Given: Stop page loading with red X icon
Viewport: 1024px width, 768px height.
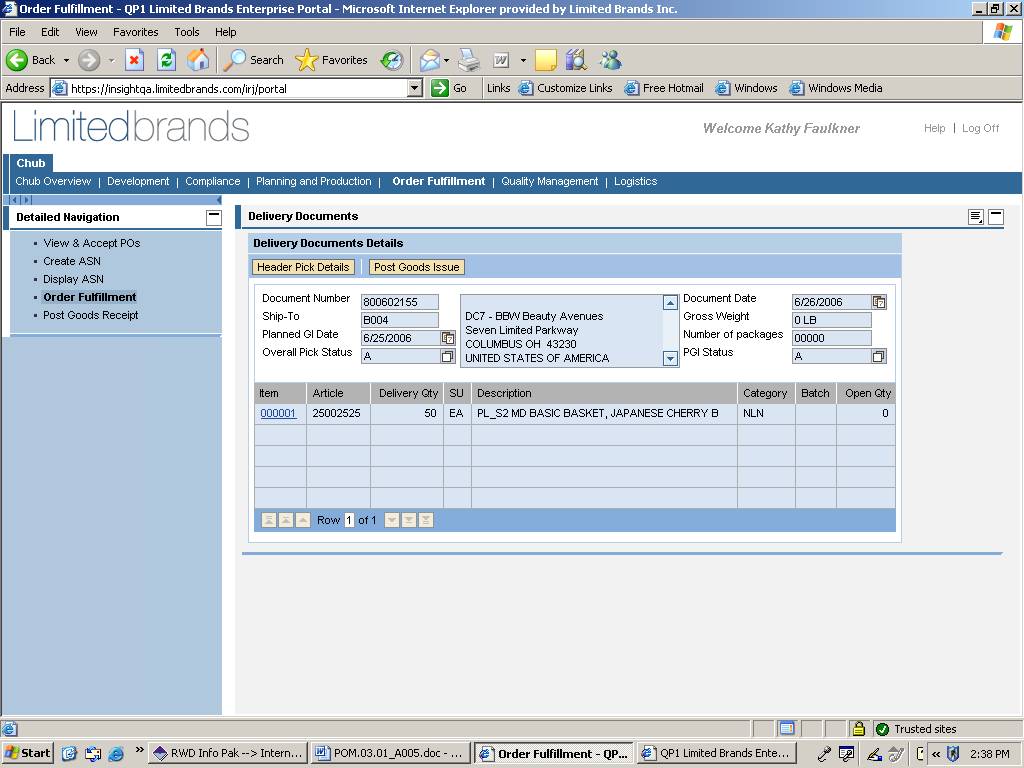Looking at the screenshot, I should (134, 60).
